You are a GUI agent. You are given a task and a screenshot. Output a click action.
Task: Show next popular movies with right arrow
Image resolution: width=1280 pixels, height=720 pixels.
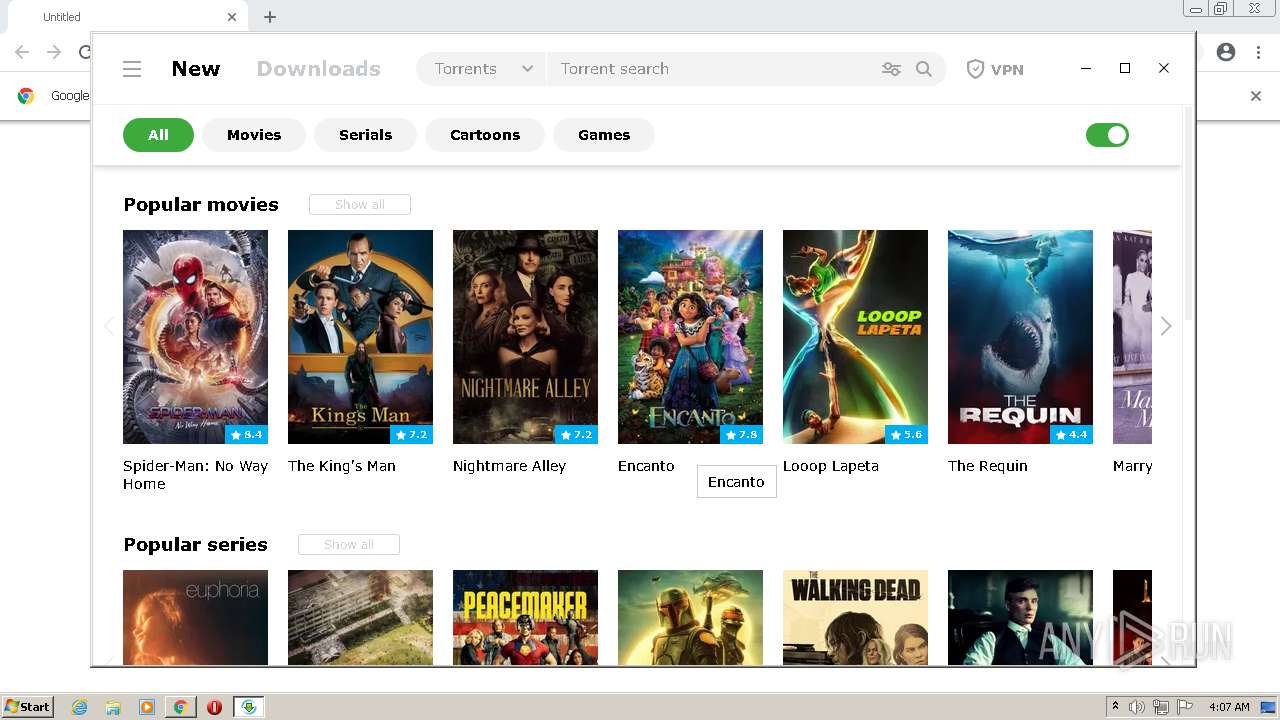(1166, 327)
